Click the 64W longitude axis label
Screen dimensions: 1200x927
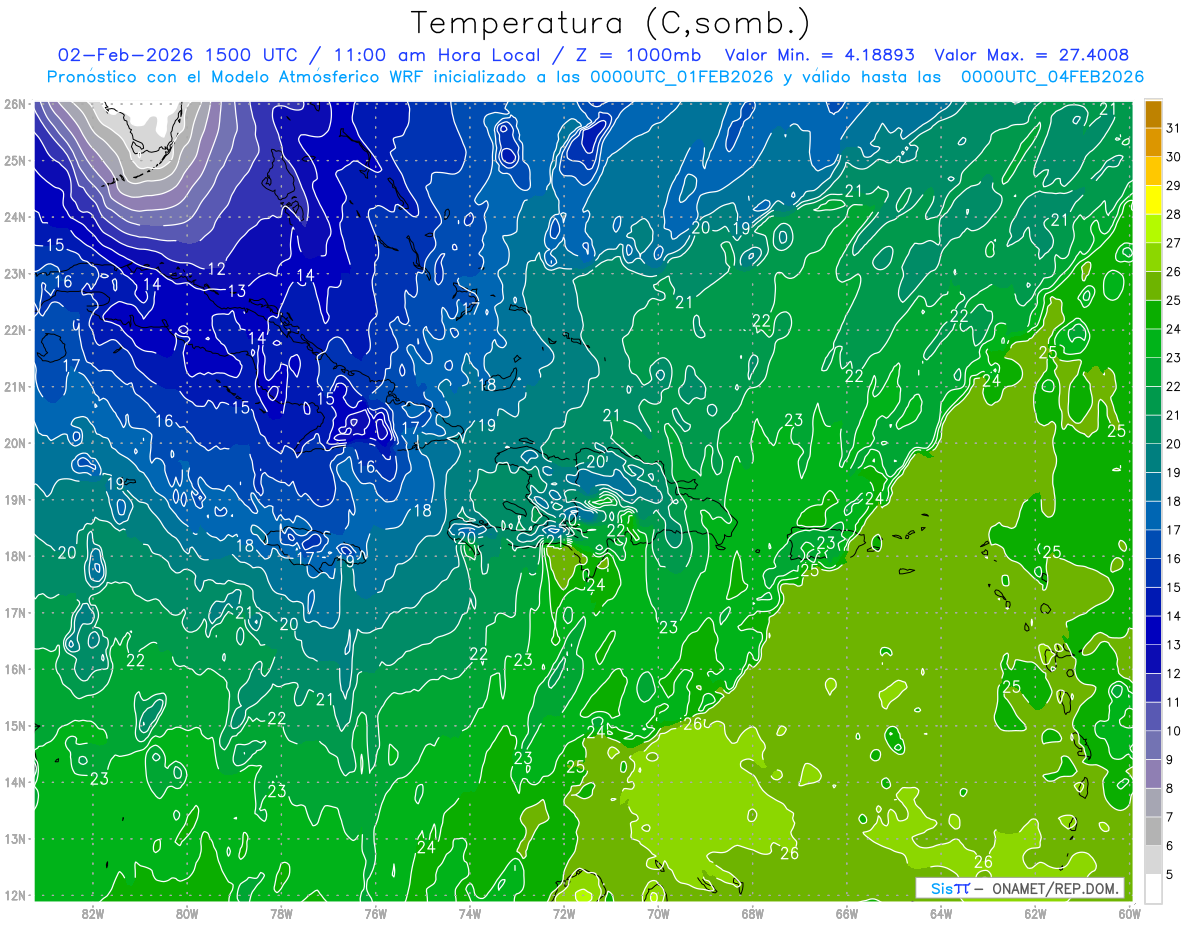pyautogui.click(x=941, y=913)
